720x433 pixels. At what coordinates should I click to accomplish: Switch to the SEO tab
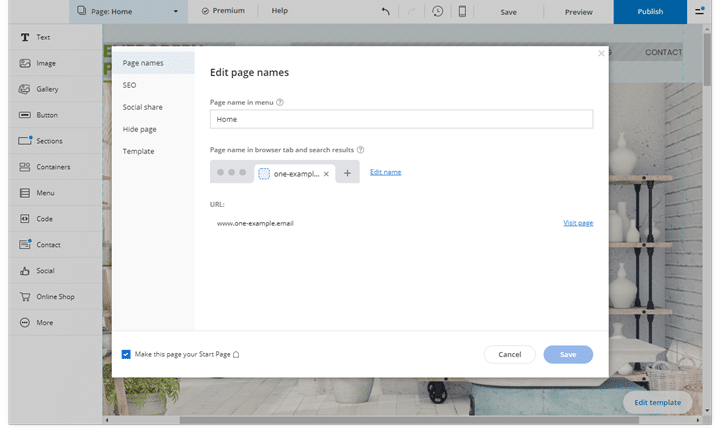pyautogui.click(x=130, y=85)
